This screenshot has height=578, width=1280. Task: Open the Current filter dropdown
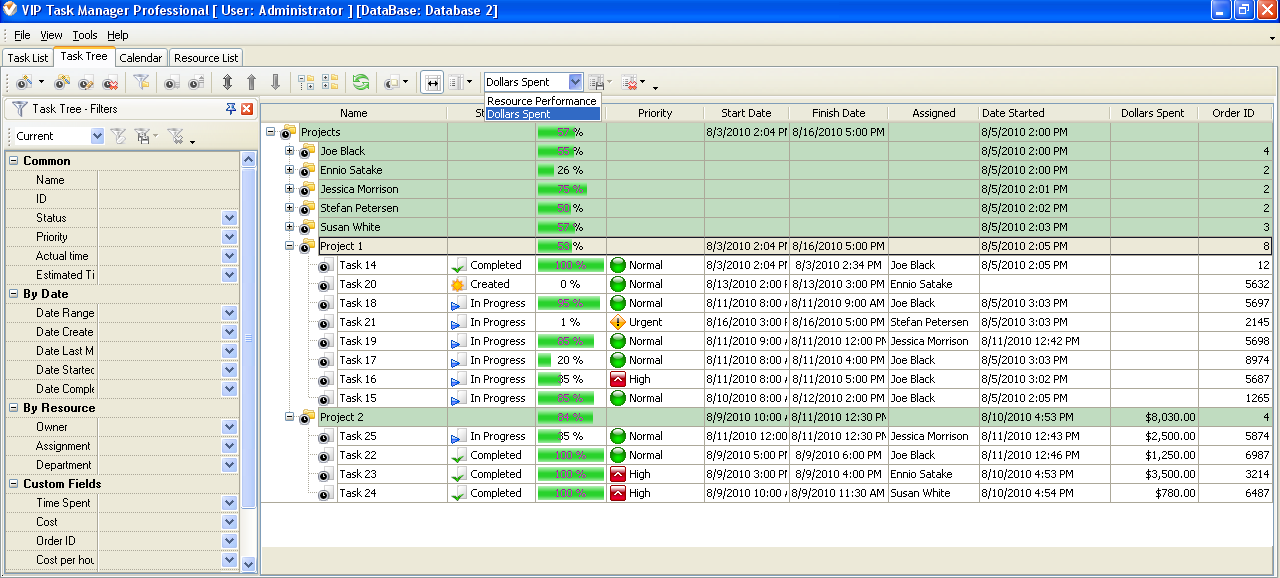97,136
